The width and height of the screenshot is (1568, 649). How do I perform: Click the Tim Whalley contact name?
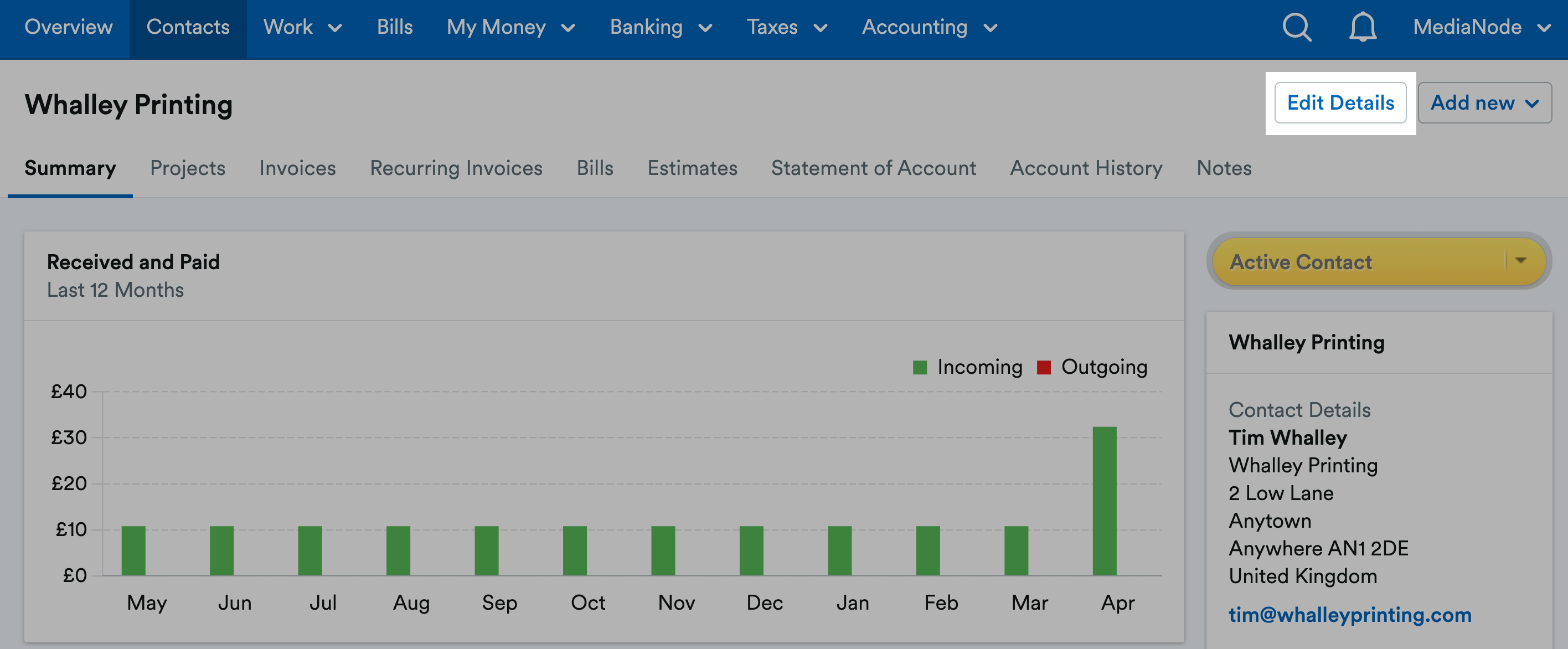(x=1287, y=437)
